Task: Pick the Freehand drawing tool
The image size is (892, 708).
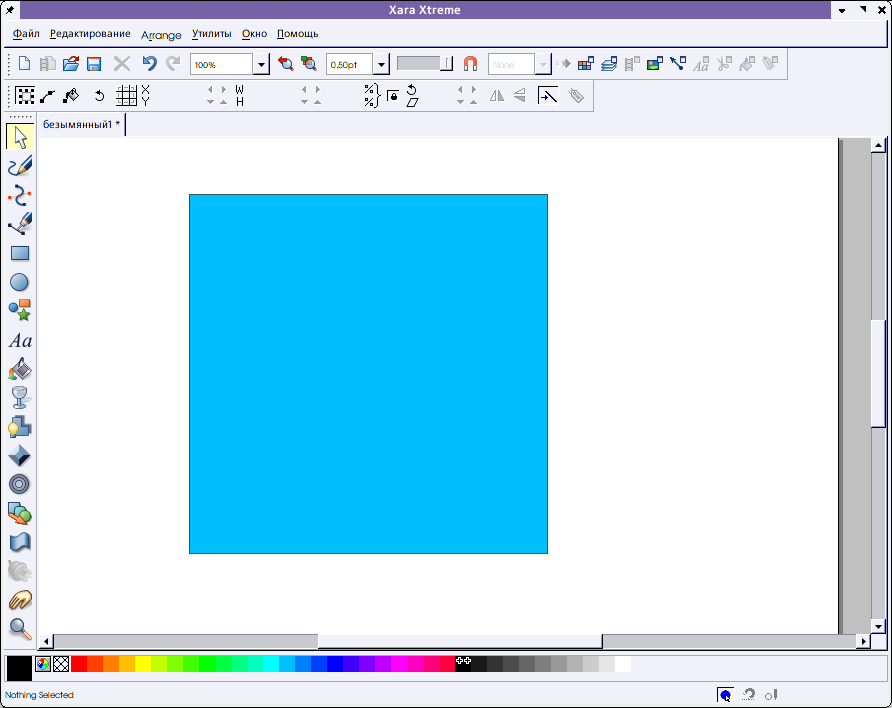Action: [x=19, y=166]
